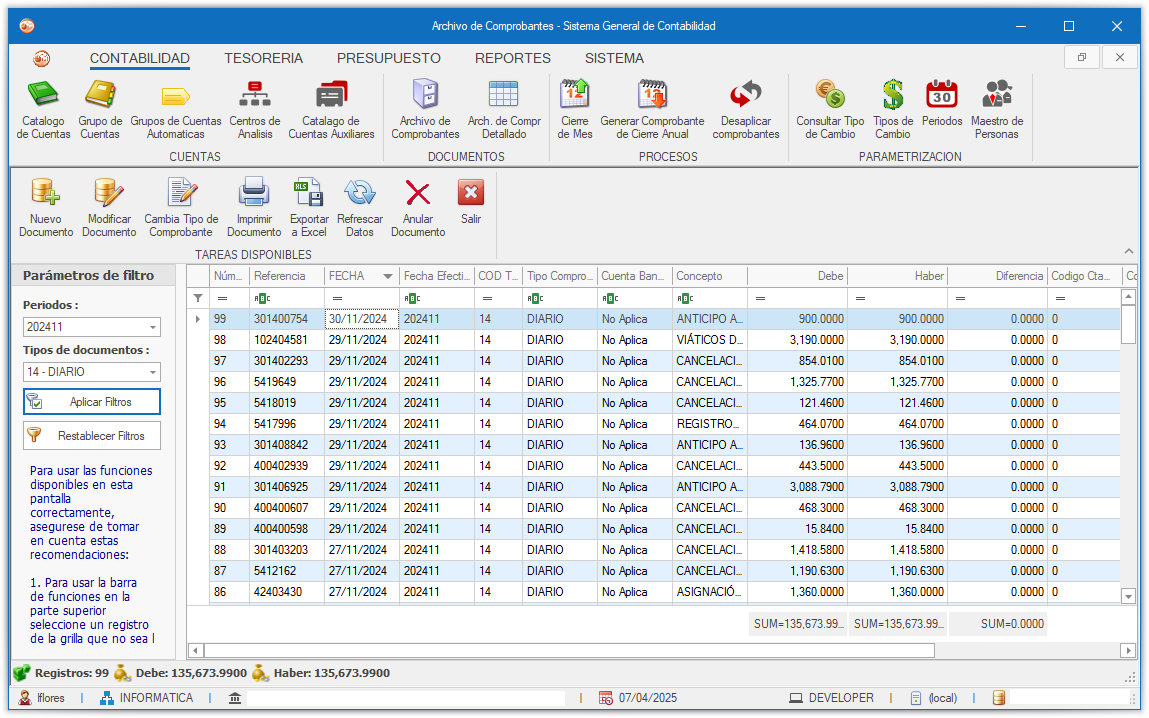Switch to the REPORTES tab
The image size is (1149, 718).
pyautogui.click(x=513, y=59)
